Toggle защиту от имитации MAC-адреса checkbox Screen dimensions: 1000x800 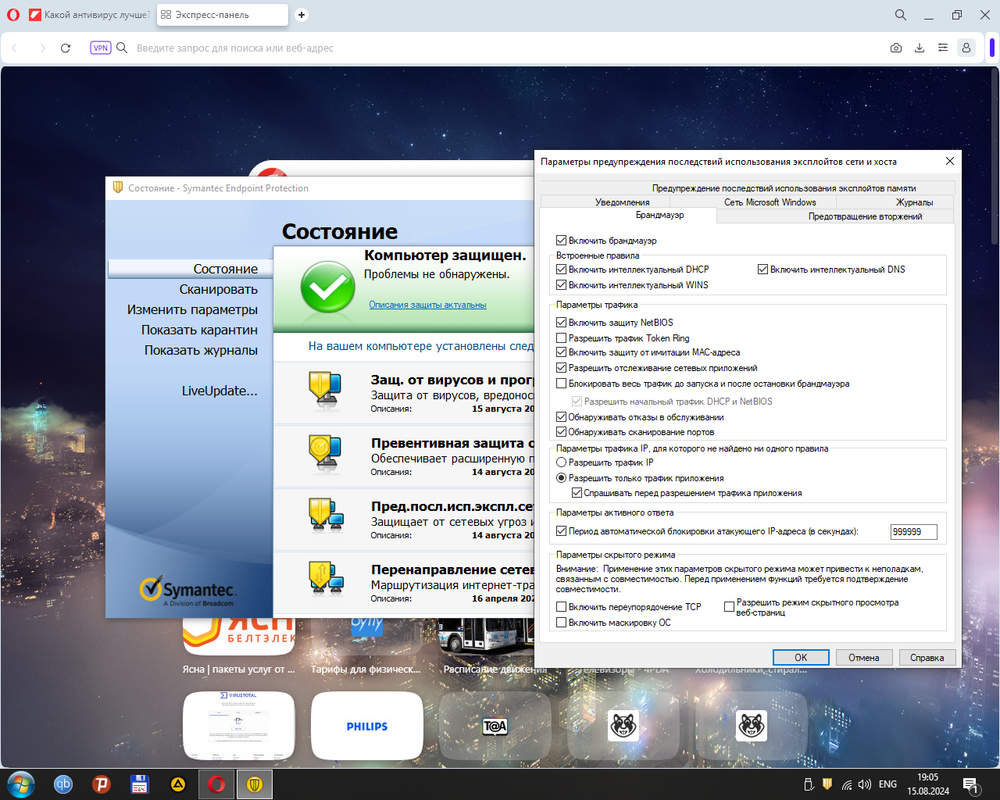(x=561, y=352)
